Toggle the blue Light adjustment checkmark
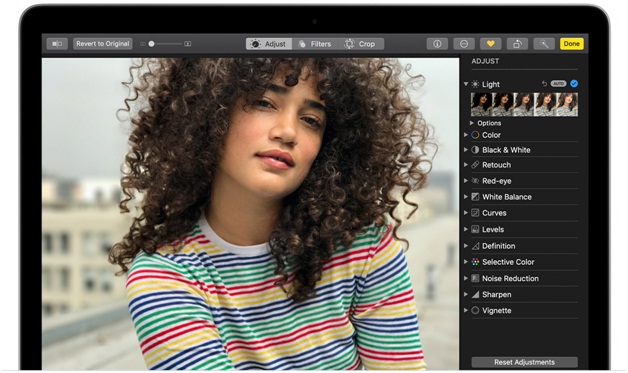The height and width of the screenshot is (373, 628). [574, 84]
